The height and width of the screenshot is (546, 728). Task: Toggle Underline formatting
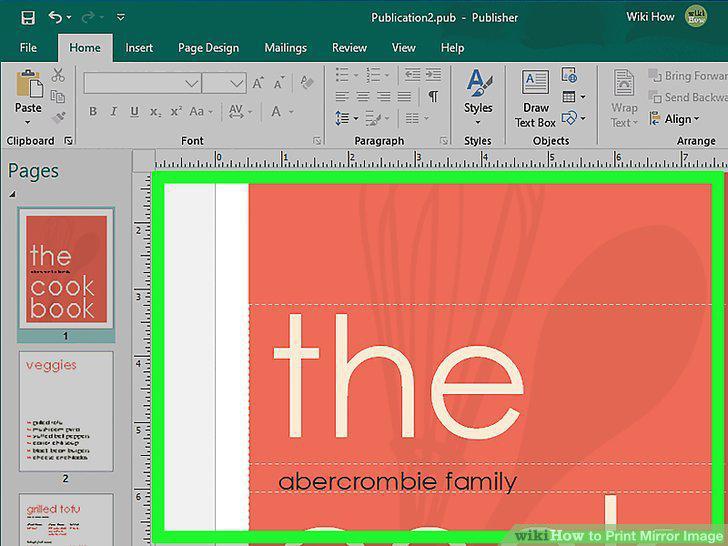[135, 111]
